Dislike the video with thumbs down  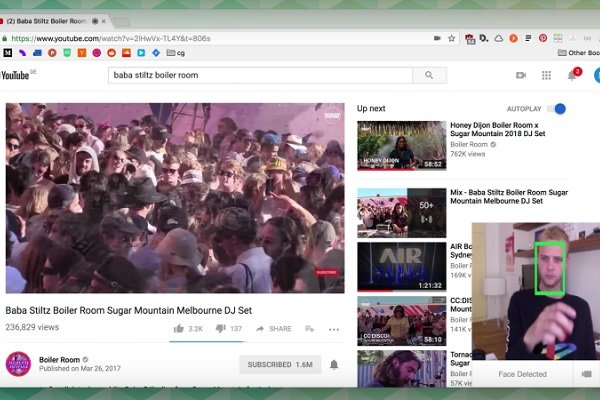(x=222, y=328)
